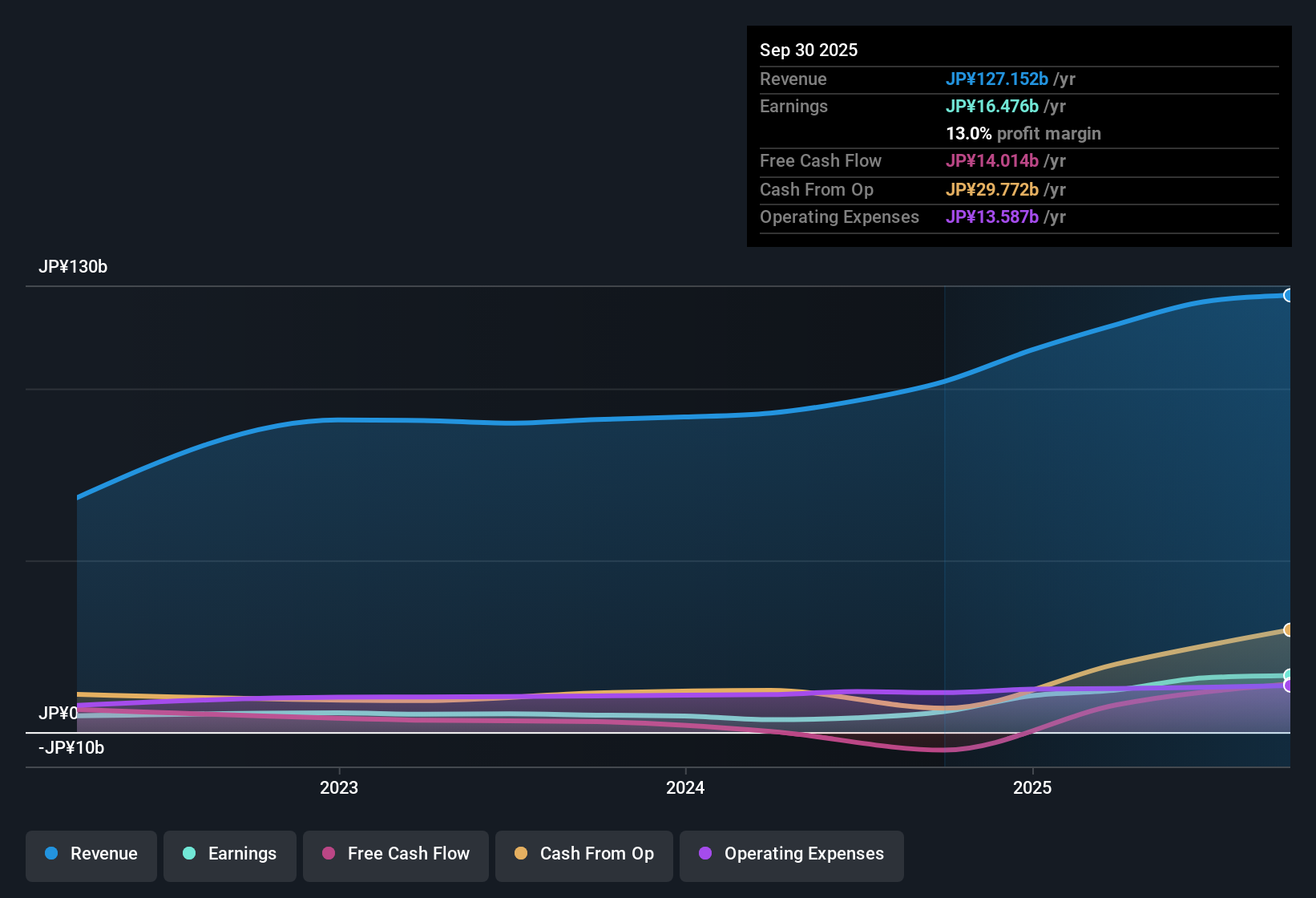Screen dimensions: 1316x898
Task: Select the 2025 axis label
Action: click(1034, 787)
